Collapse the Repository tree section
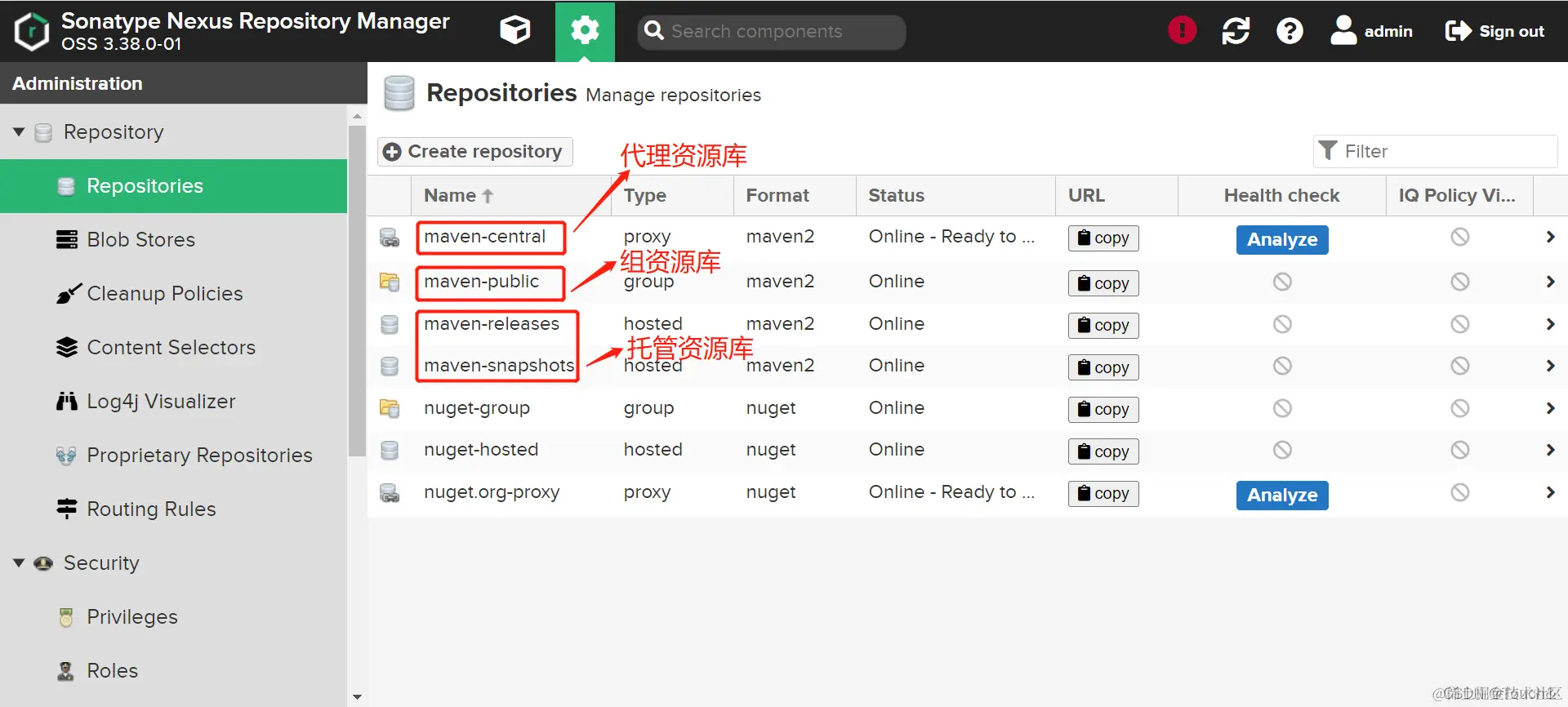1568x707 pixels. pos(19,131)
